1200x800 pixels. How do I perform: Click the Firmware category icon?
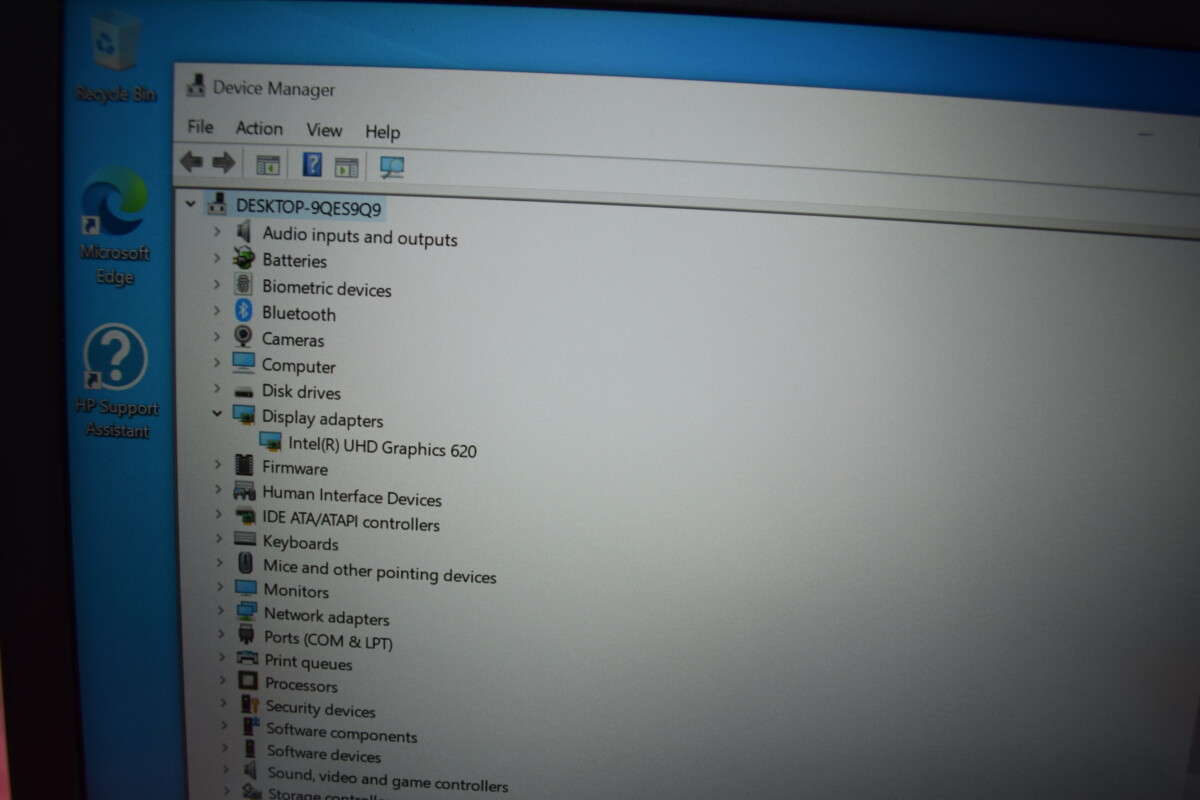(244, 465)
